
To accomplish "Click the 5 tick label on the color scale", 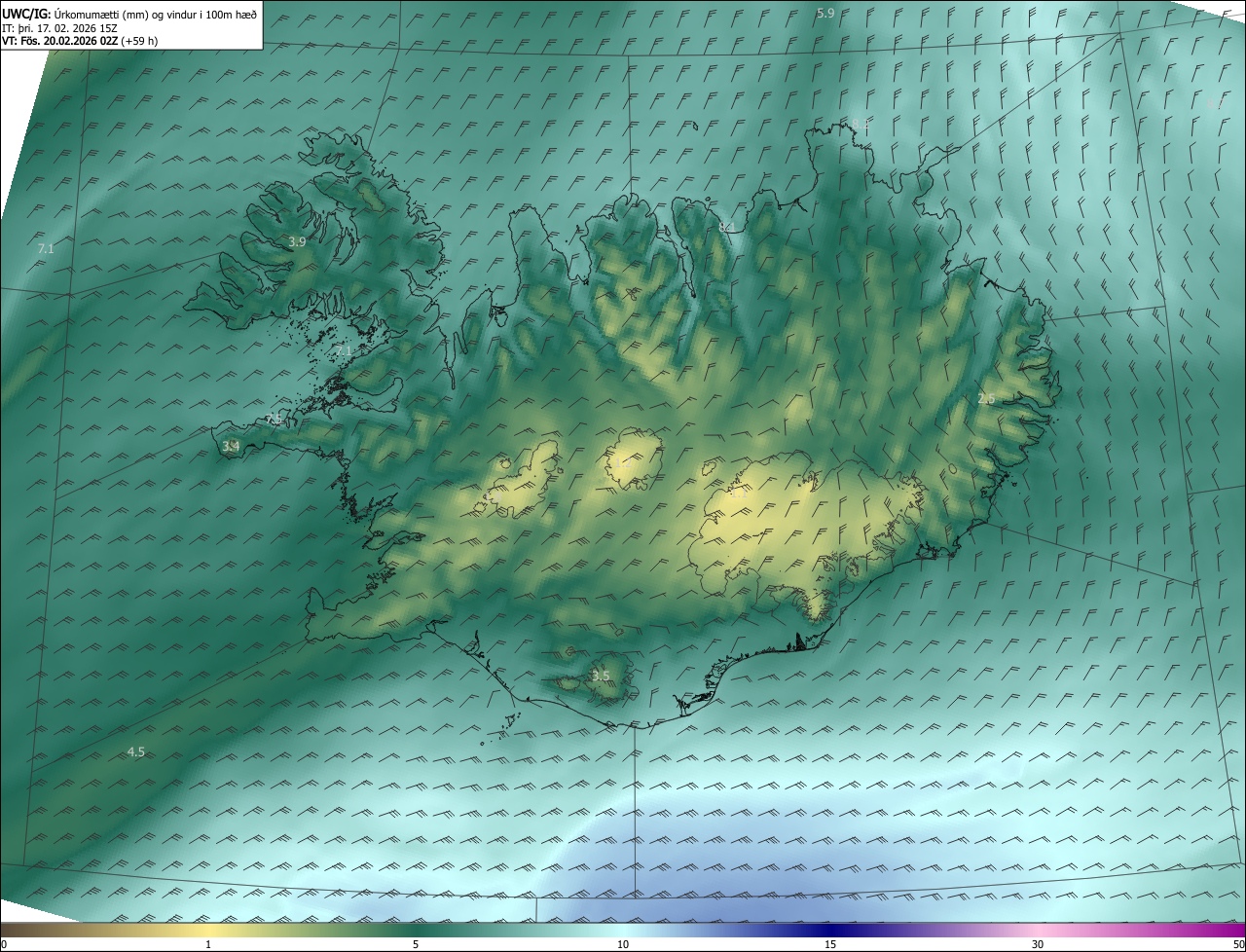I will tap(416, 944).
